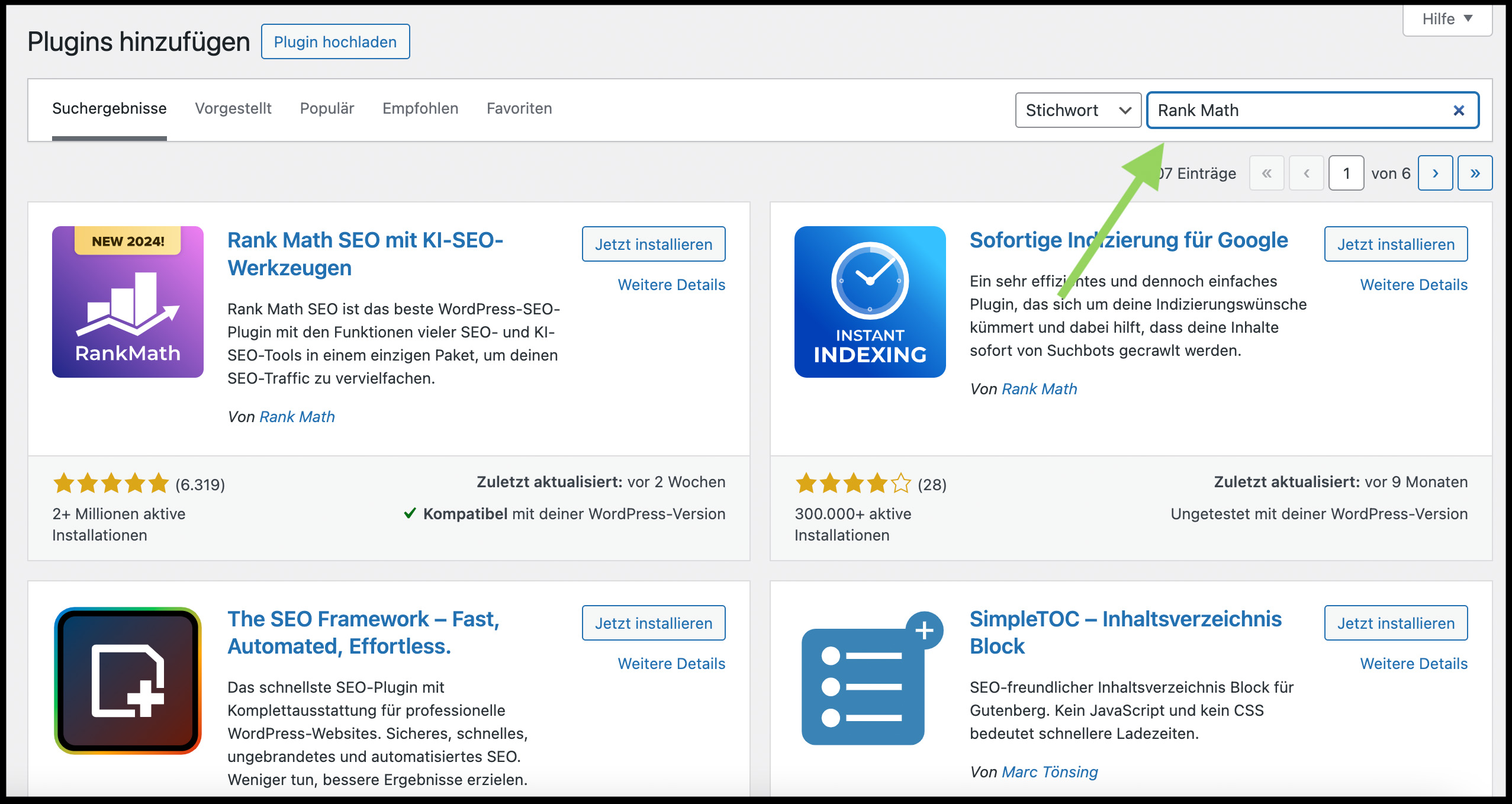Click the 28 ratings star row
1512x804 pixels.
coord(853,484)
